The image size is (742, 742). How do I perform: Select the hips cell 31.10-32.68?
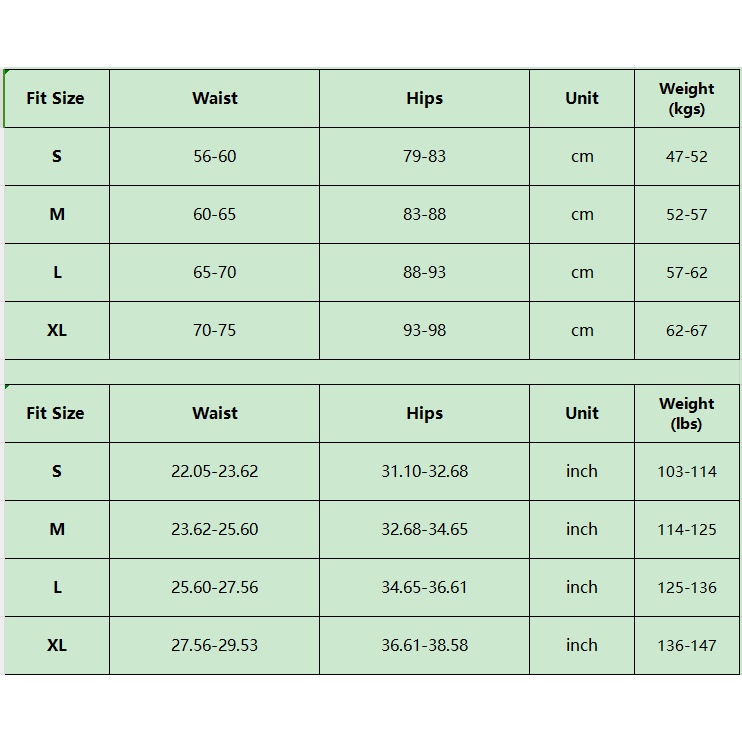coord(424,471)
